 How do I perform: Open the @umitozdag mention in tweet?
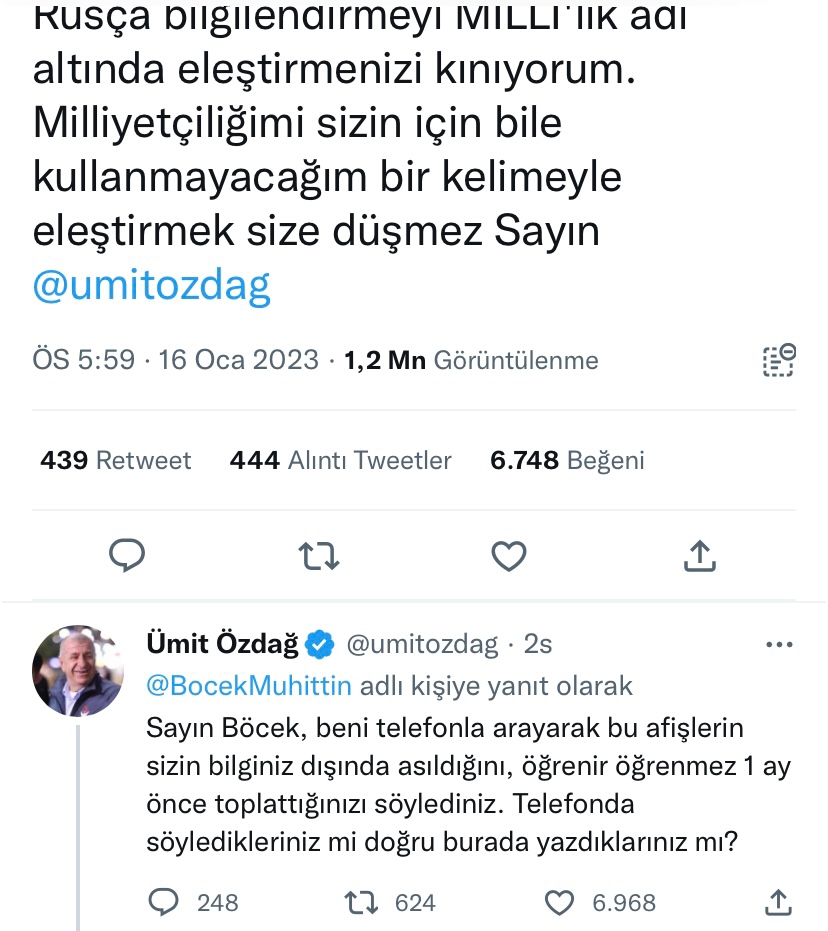point(152,287)
